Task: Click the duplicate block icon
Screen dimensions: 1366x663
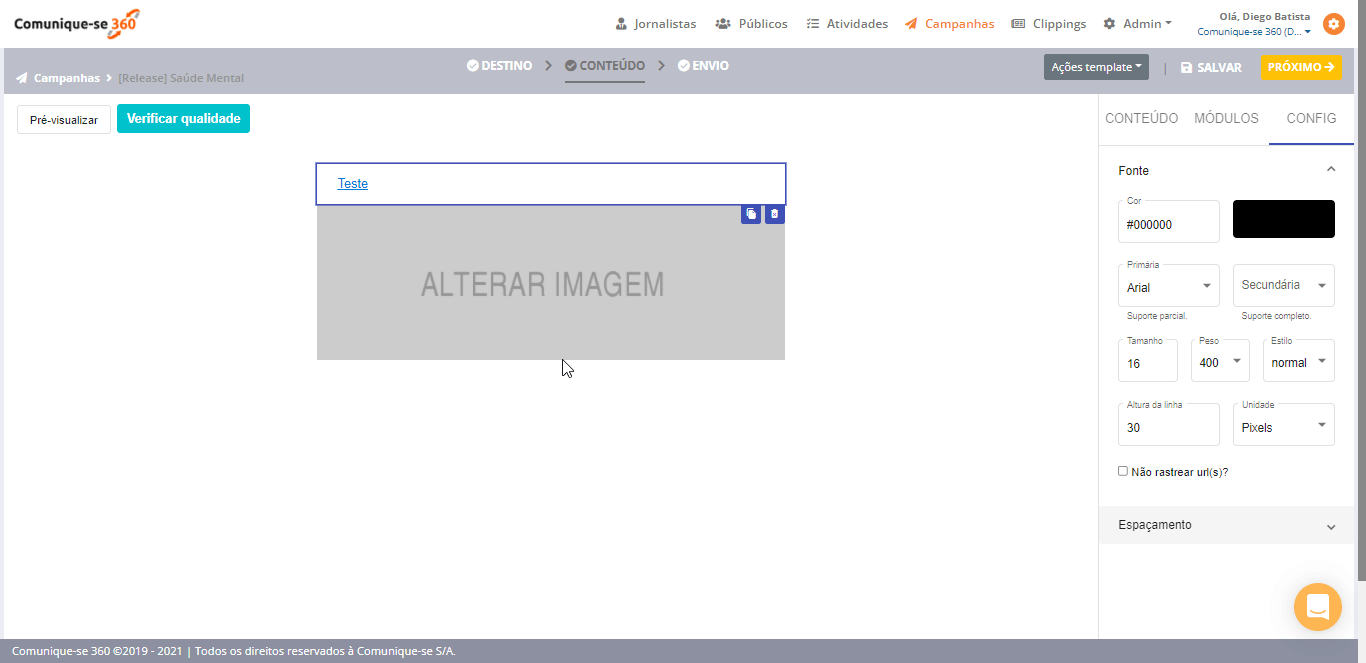Action: 751,214
